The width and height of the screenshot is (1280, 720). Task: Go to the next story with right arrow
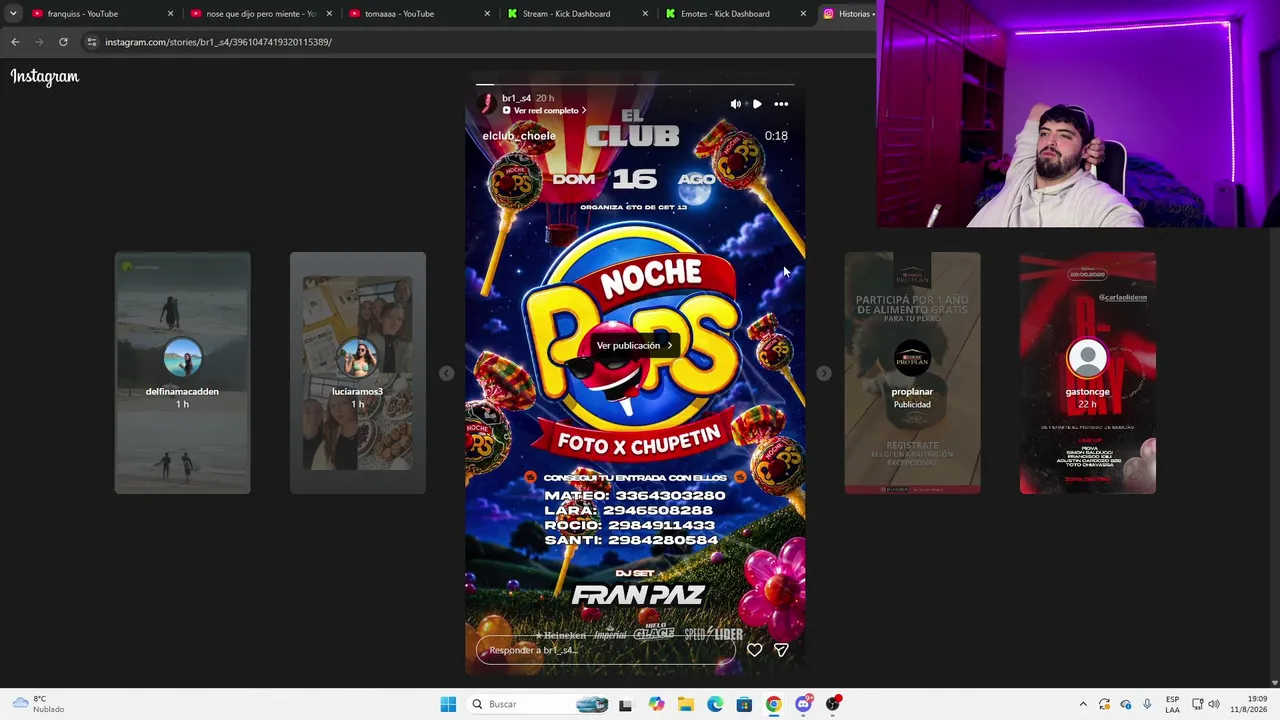[x=823, y=373]
